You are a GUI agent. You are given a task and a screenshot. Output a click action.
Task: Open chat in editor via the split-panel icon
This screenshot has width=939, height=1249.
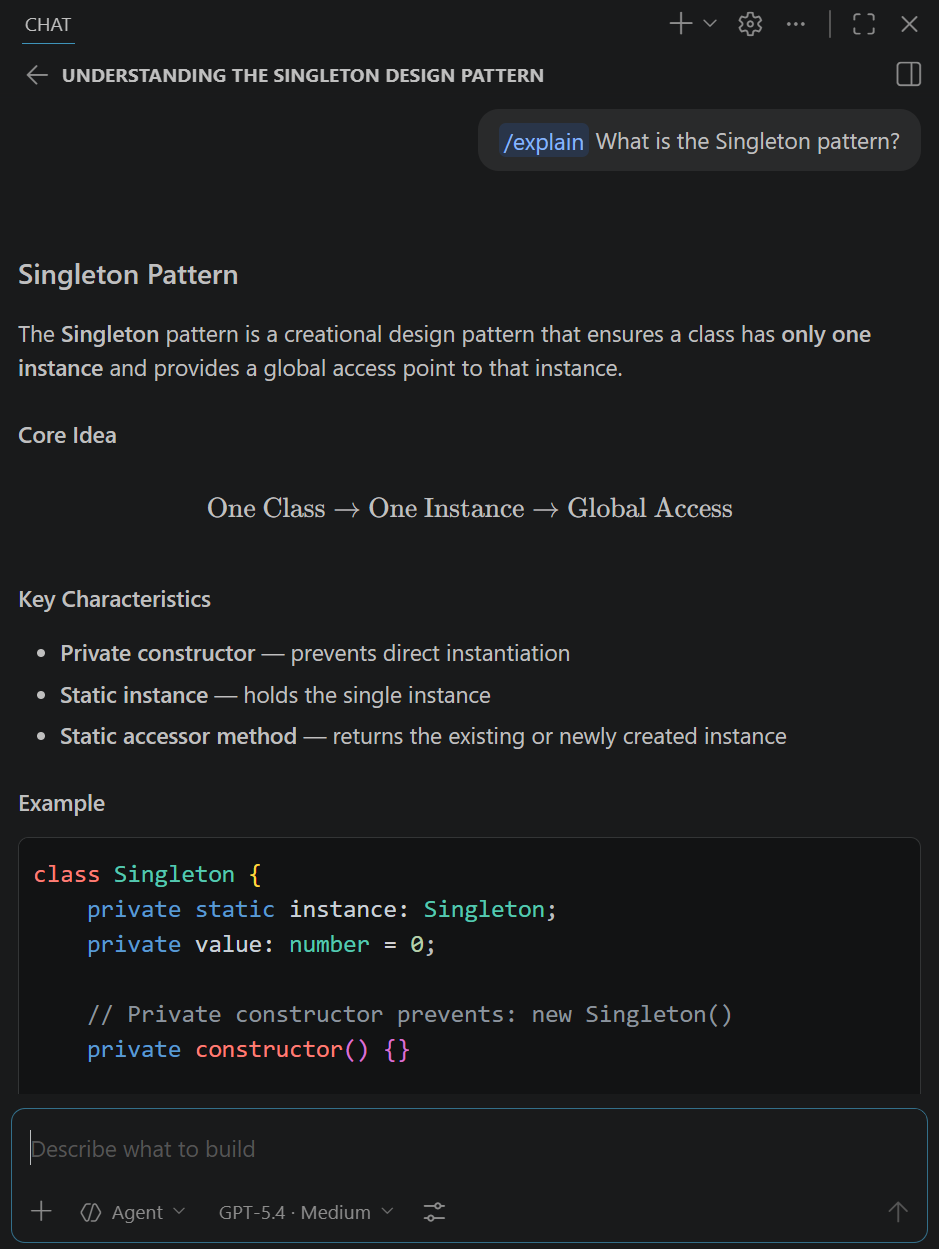[908, 74]
